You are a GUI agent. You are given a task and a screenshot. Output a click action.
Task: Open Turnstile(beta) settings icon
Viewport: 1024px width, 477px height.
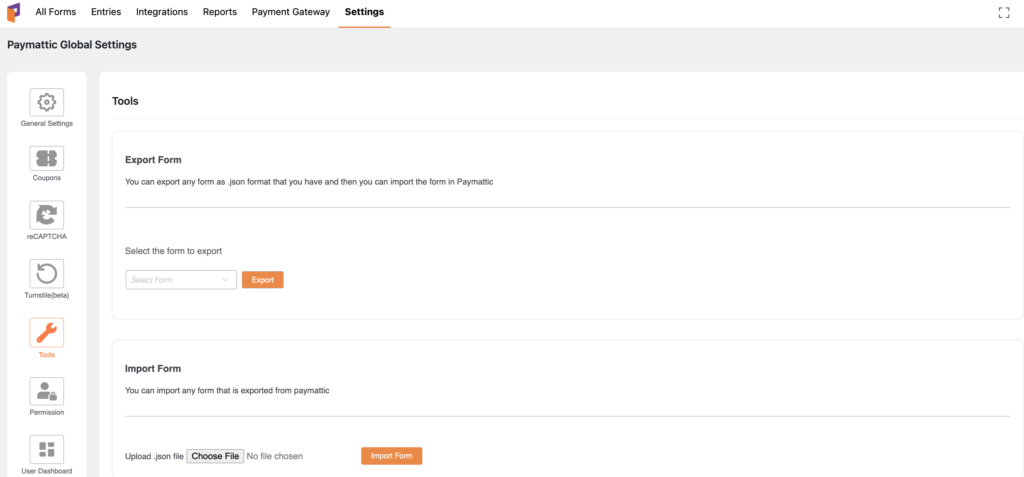click(x=46, y=274)
